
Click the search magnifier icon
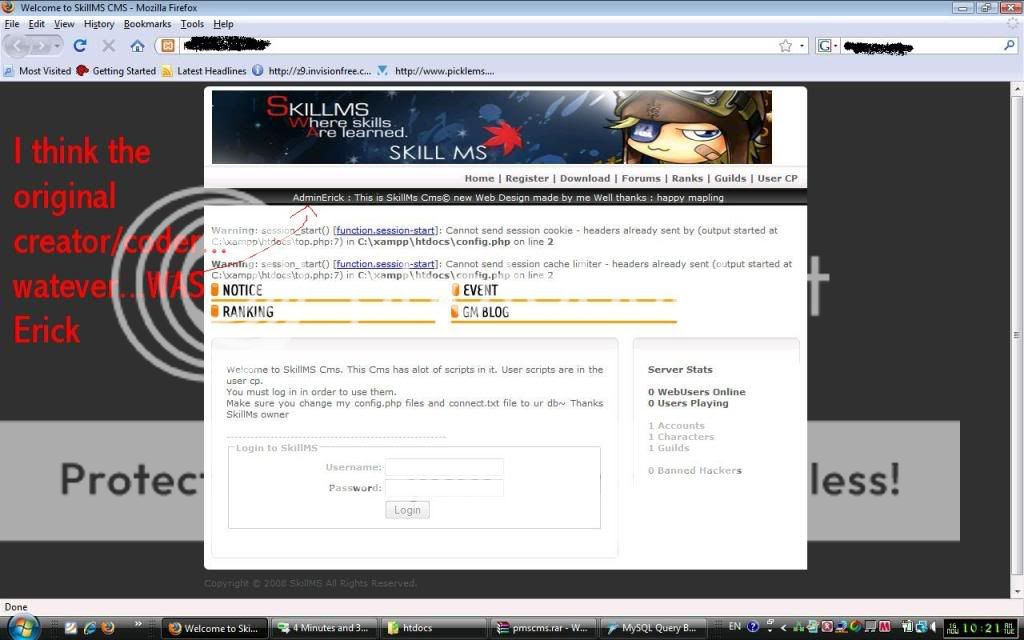point(1009,46)
